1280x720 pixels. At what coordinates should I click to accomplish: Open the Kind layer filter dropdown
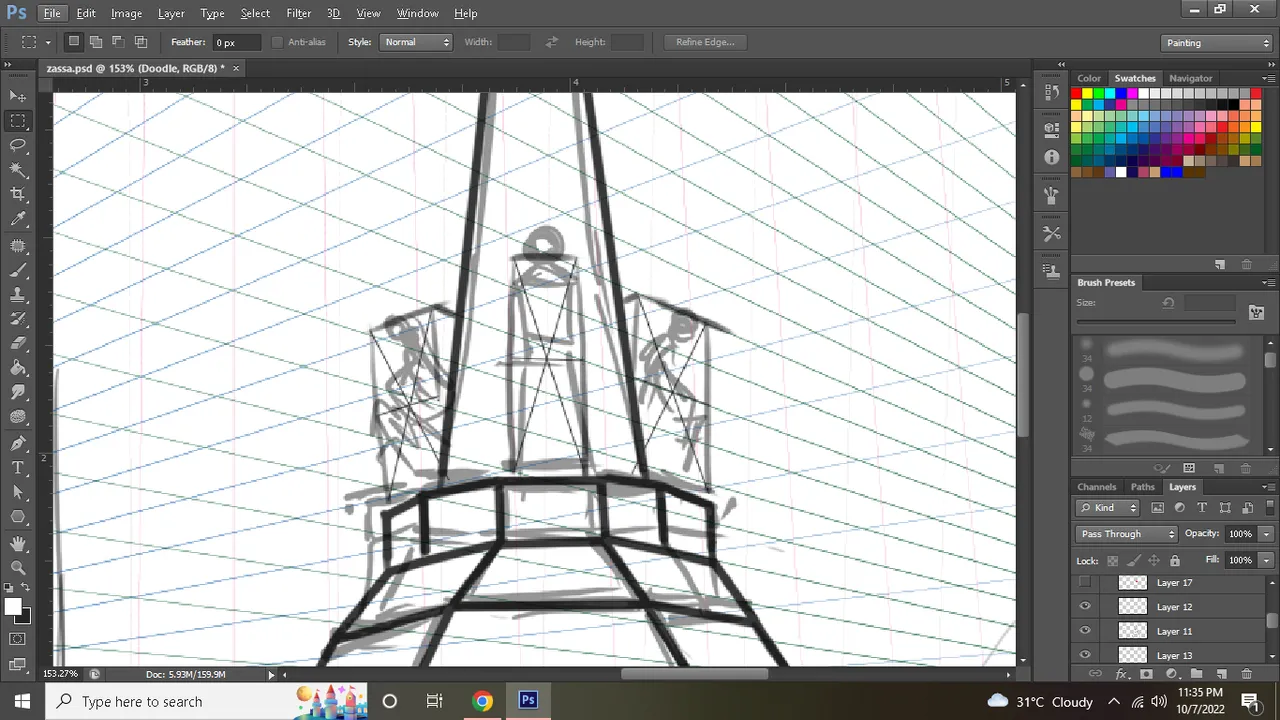click(x=1107, y=508)
